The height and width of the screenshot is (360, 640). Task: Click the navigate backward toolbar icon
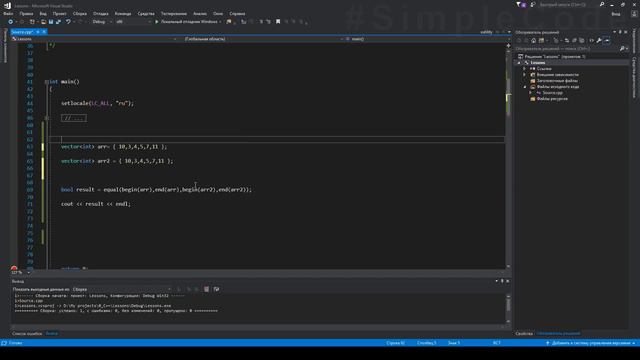(11, 22)
